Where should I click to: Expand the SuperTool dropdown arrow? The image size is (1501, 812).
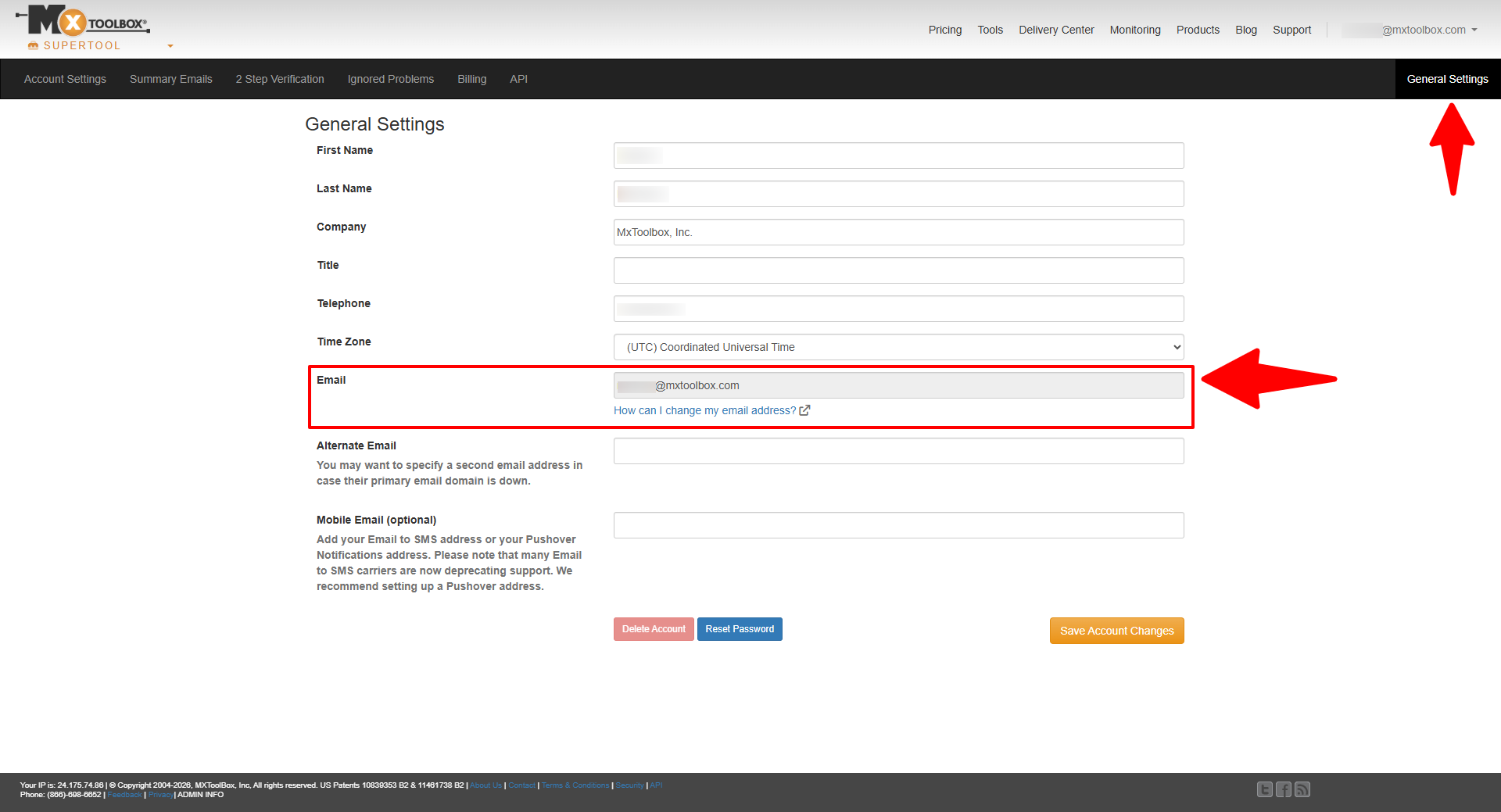click(x=170, y=46)
